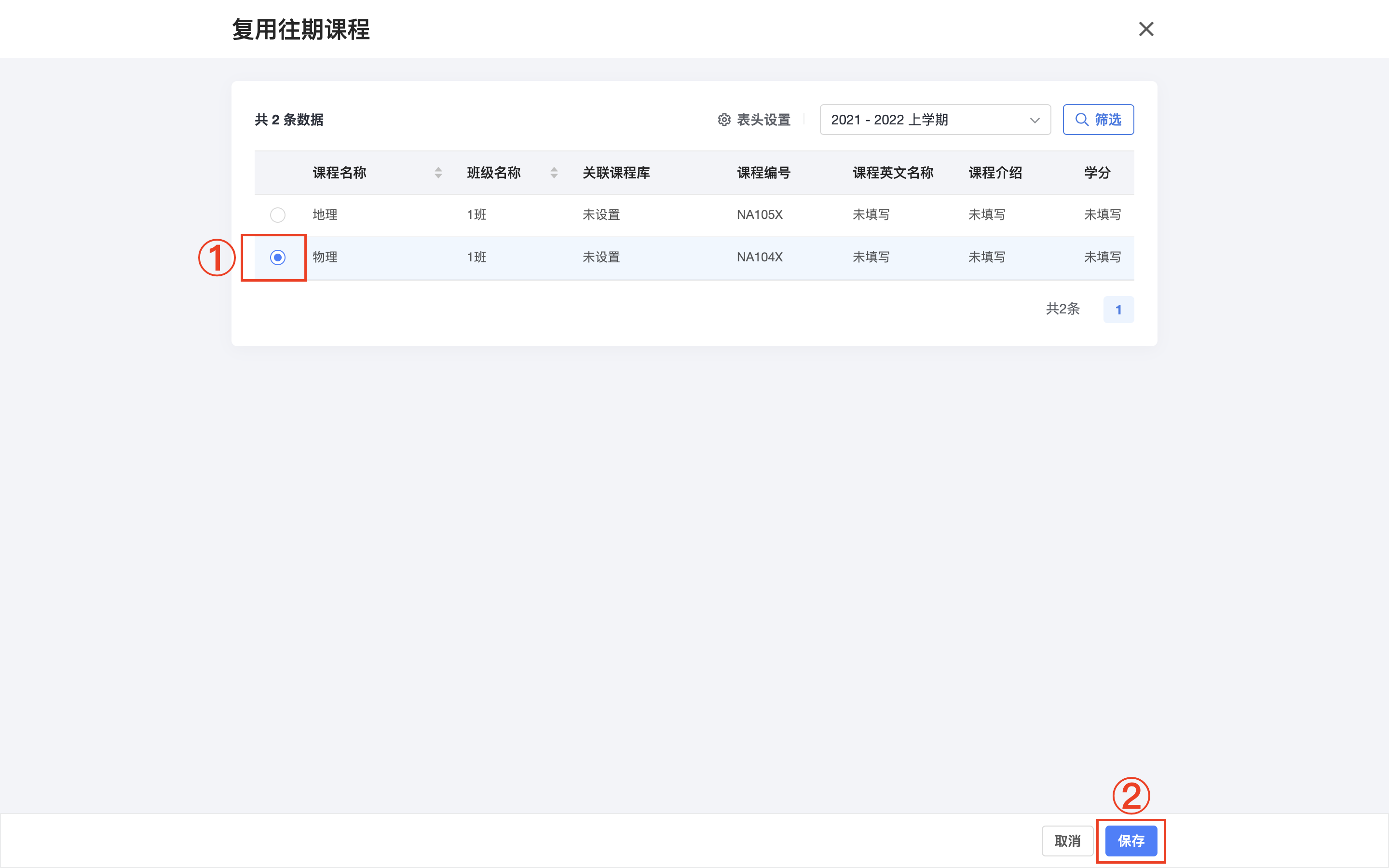Click 1班 in the 物理 row
1389x868 pixels.
click(477, 257)
